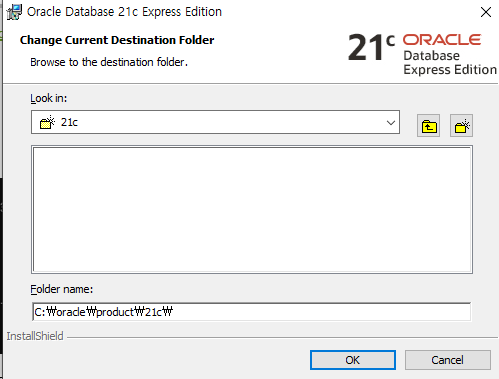Close the Oracle installer dialog

coord(486,12)
